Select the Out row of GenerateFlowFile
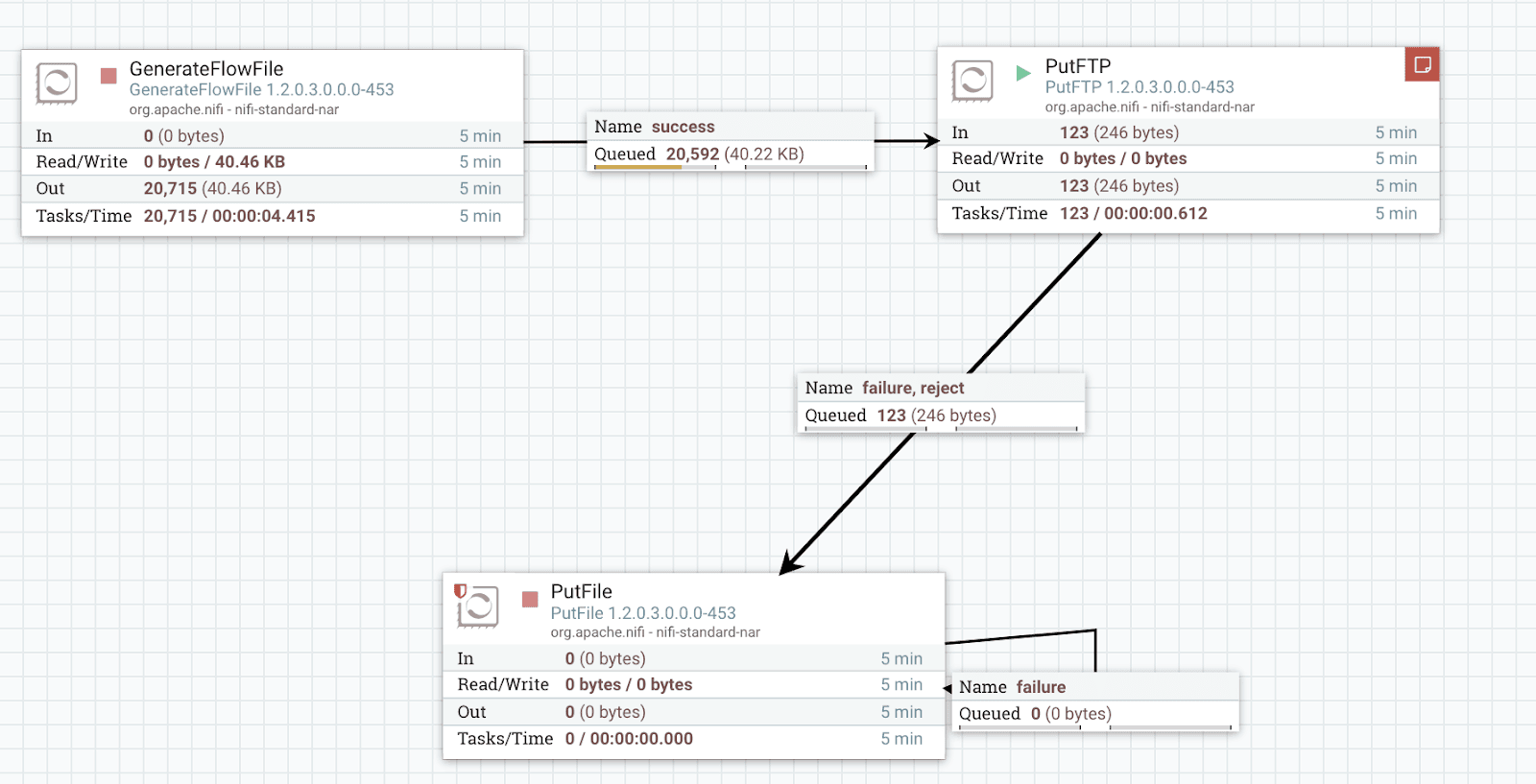 272,189
